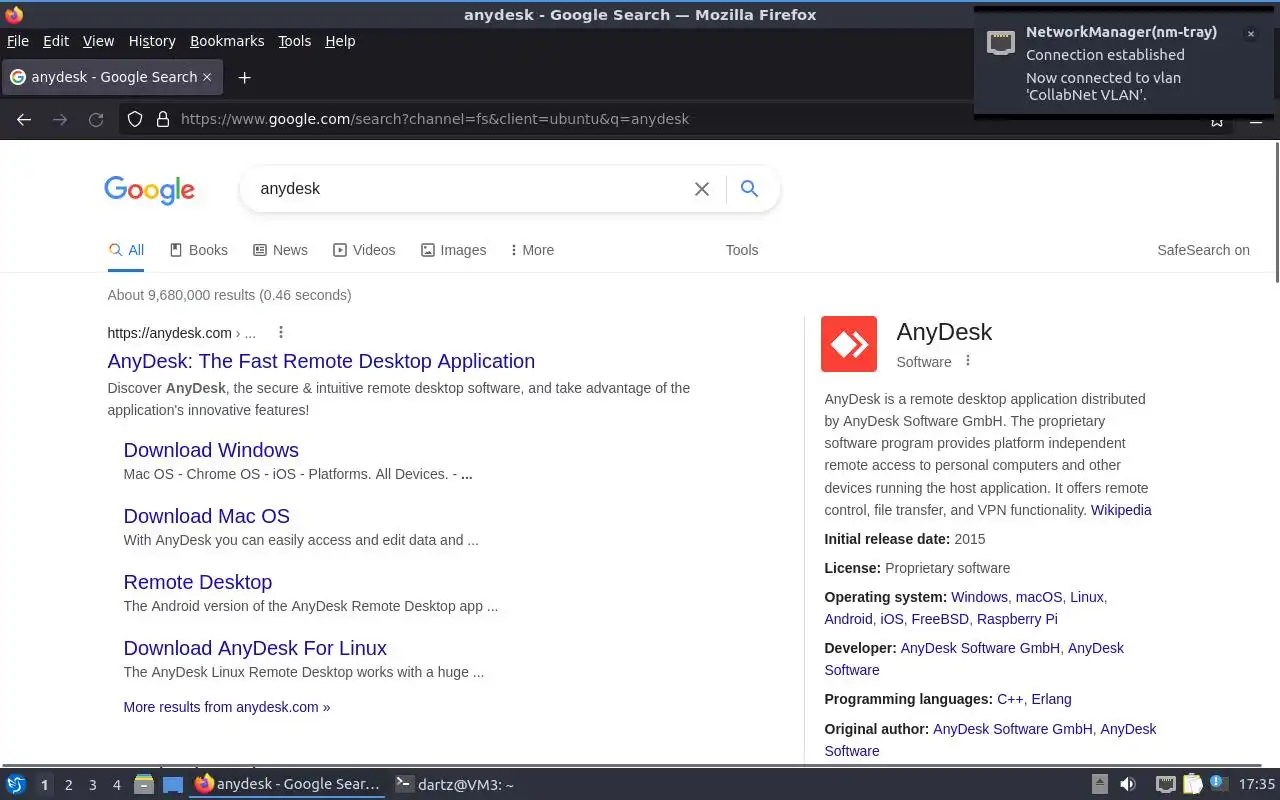Clear the search box with X icon
1280x800 pixels.
702,189
